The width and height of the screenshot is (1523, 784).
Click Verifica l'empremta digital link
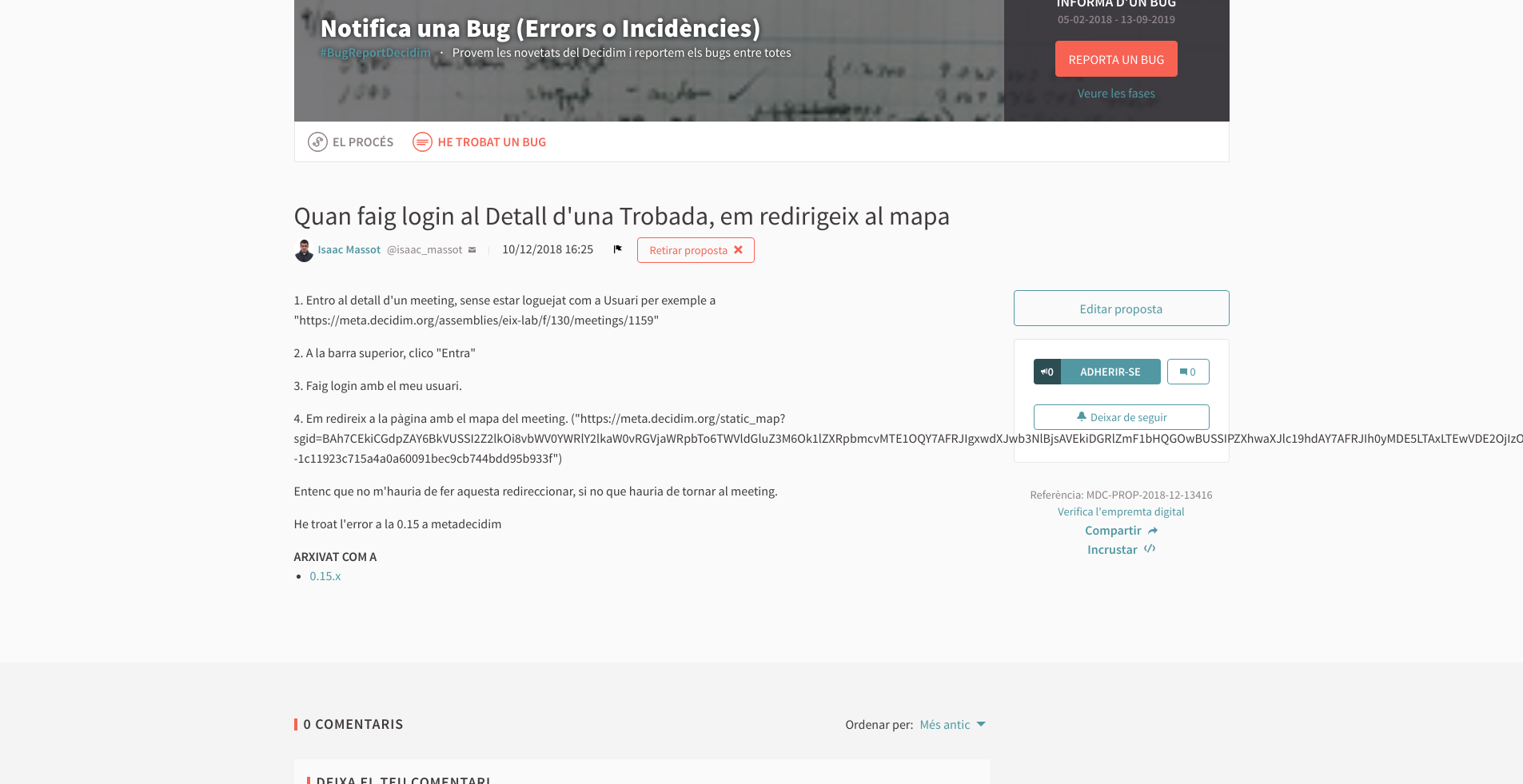(x=1120, y=511)
